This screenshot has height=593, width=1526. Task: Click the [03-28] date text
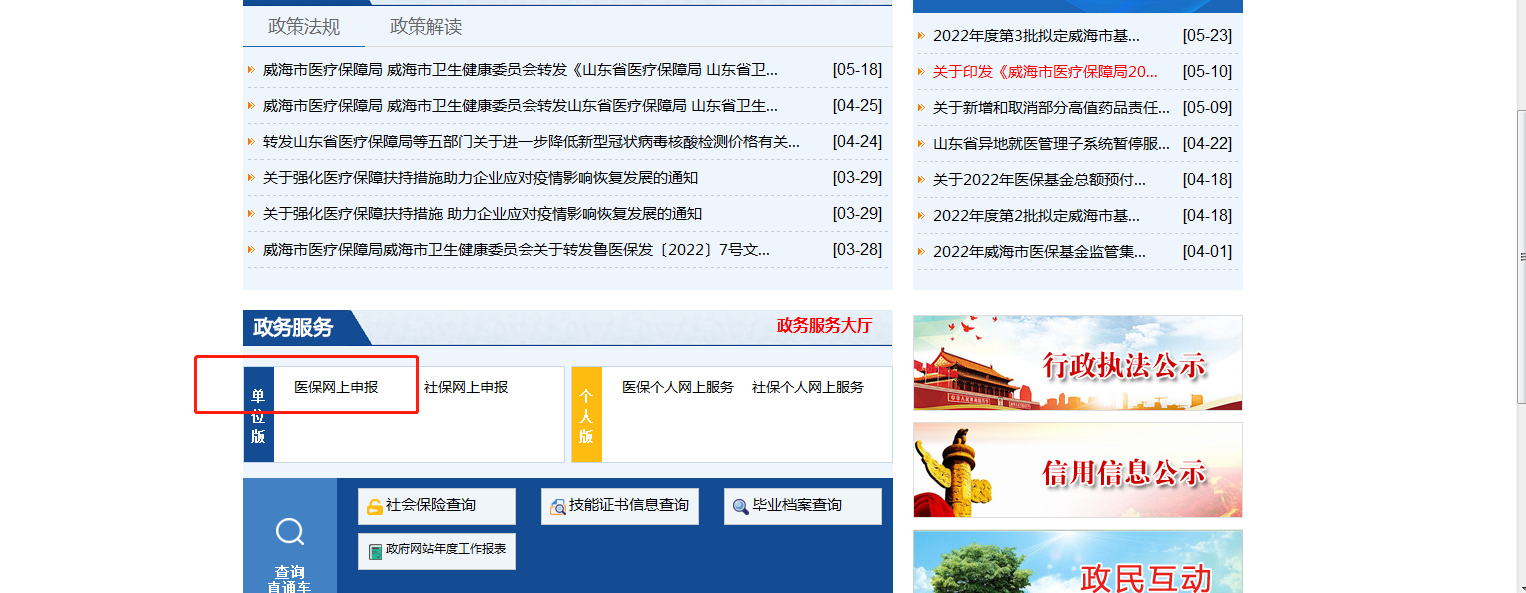click(x=857, y=250)
